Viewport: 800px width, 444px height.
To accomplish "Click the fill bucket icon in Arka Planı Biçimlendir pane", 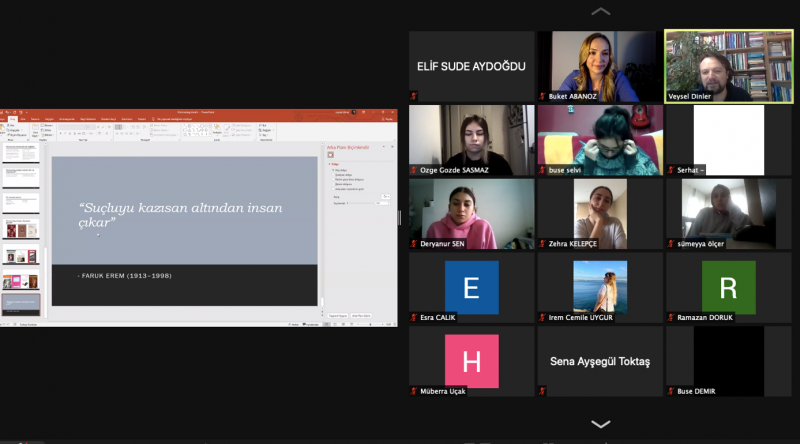I will click(331, 155).
